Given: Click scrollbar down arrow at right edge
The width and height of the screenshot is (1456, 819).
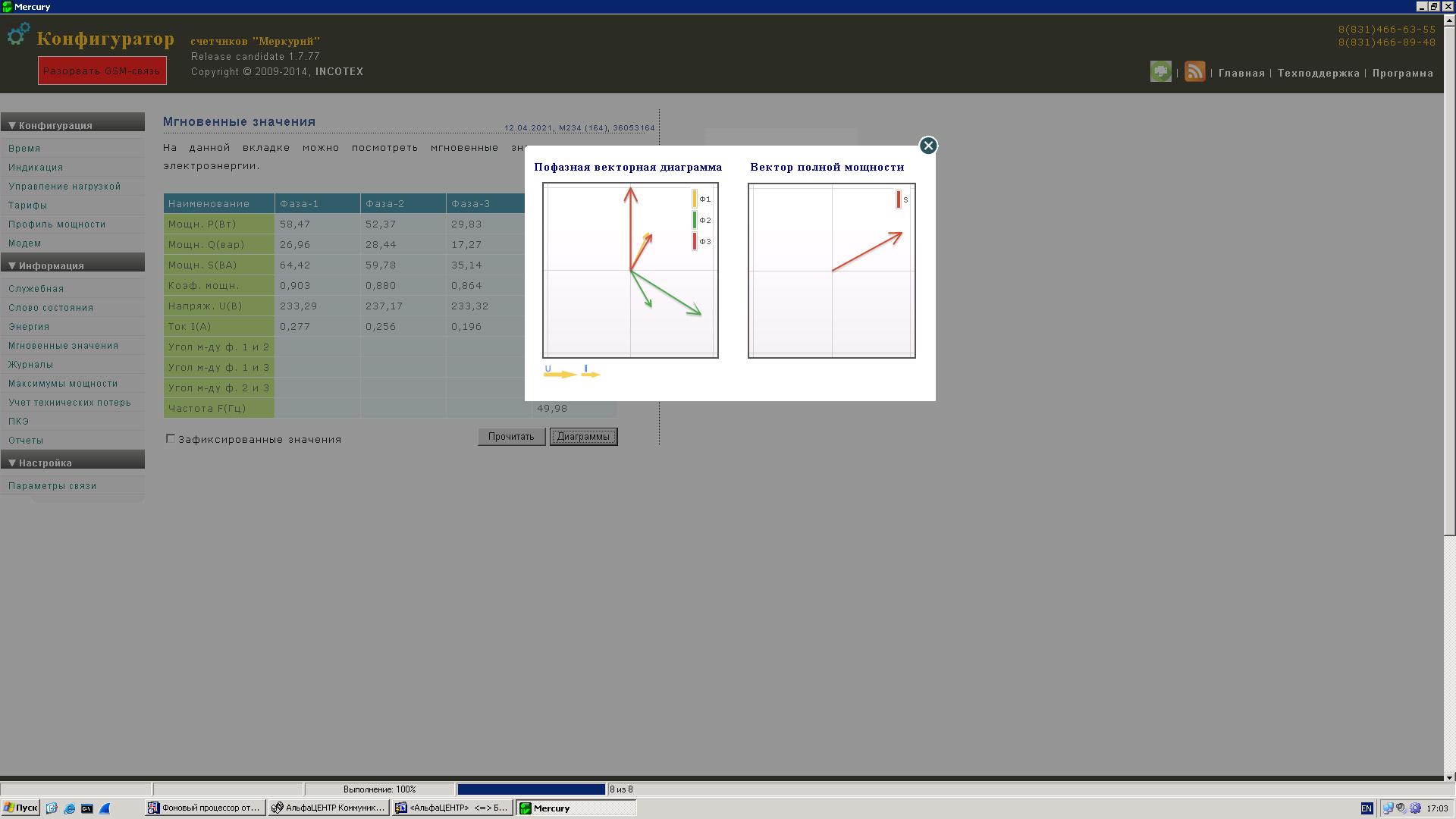Looking at the screenshot, I should 1449,777.
